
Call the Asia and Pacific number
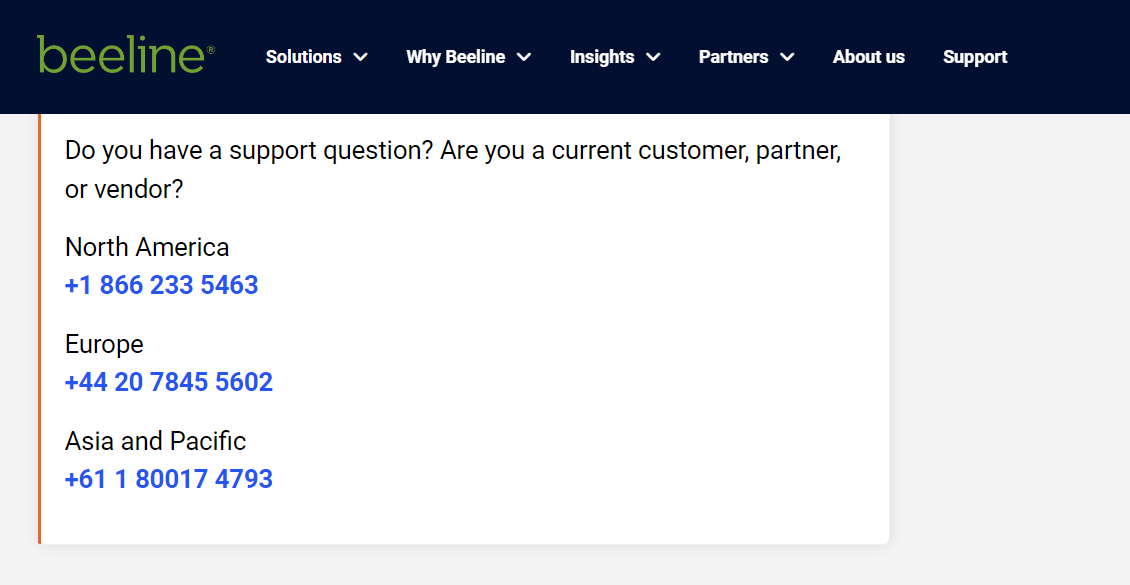coord(168,479)
